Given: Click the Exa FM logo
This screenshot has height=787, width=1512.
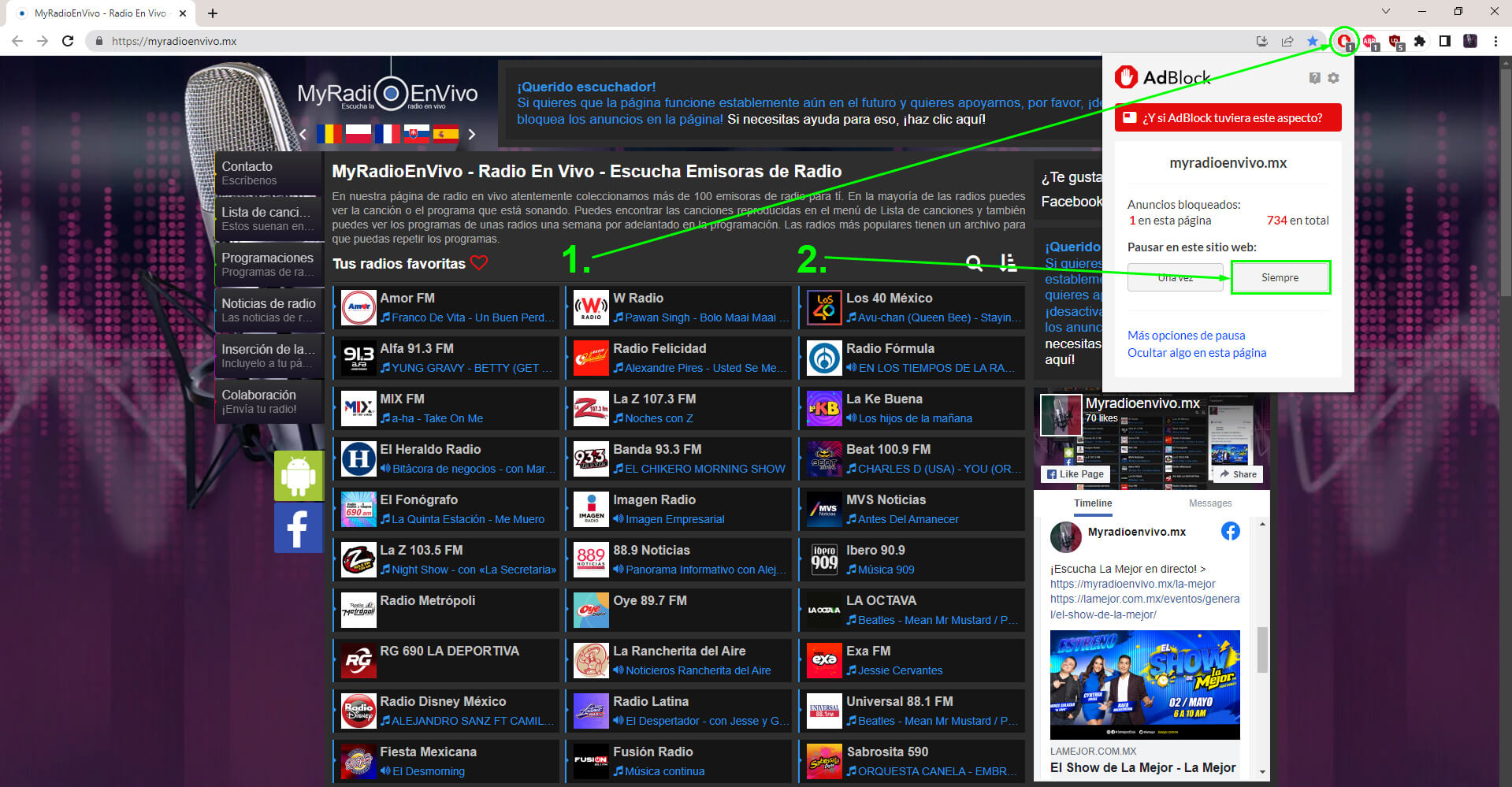Looking at the screenshot, I should click(824, 660).
